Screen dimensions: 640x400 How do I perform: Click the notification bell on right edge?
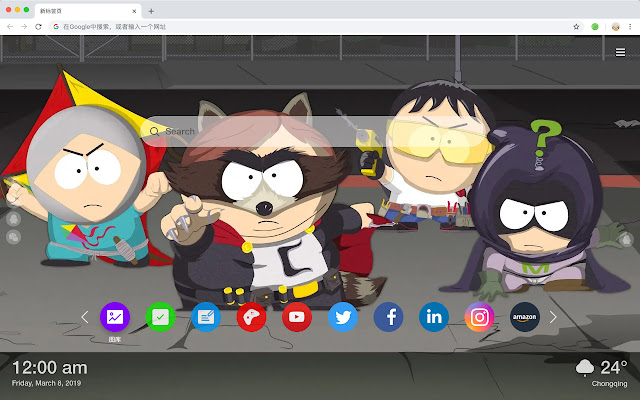626,240
